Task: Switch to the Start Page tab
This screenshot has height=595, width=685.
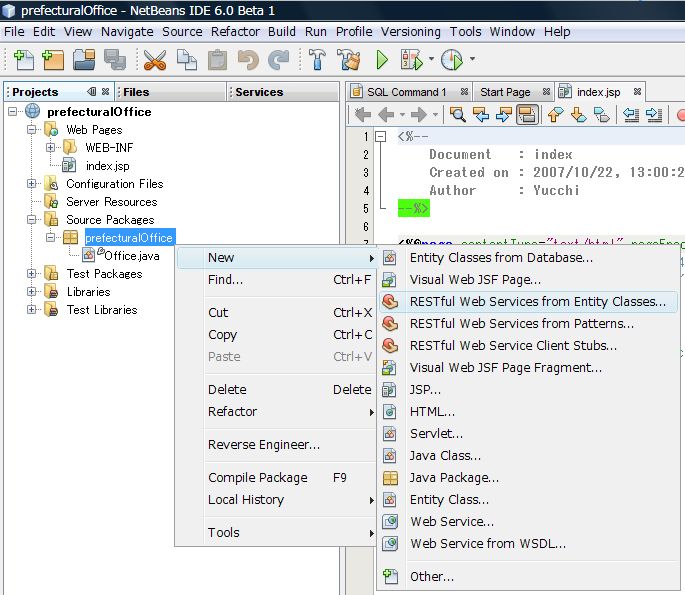Action: (x=505, y=92)
